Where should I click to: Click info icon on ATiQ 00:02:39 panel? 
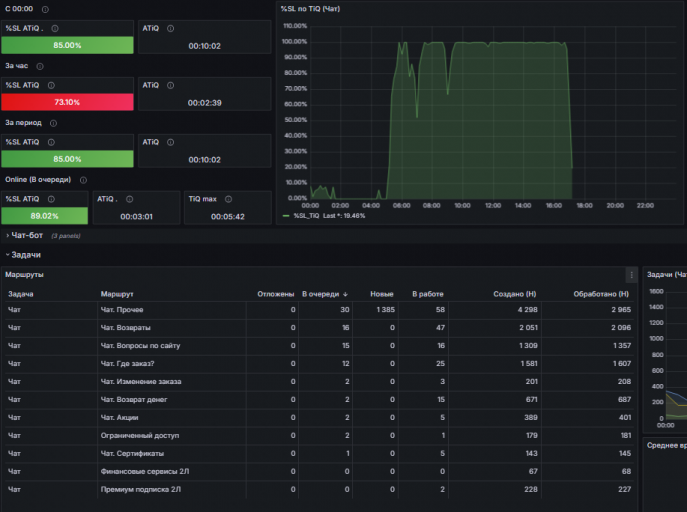tap(170, 85)
